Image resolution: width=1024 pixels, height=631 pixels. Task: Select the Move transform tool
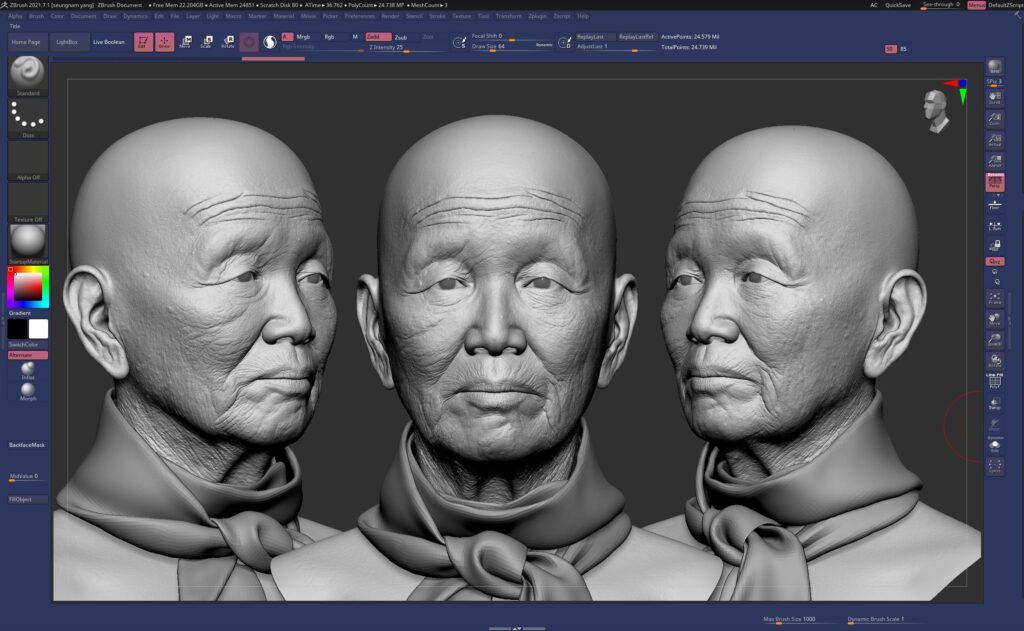click(x=185, y=42)
